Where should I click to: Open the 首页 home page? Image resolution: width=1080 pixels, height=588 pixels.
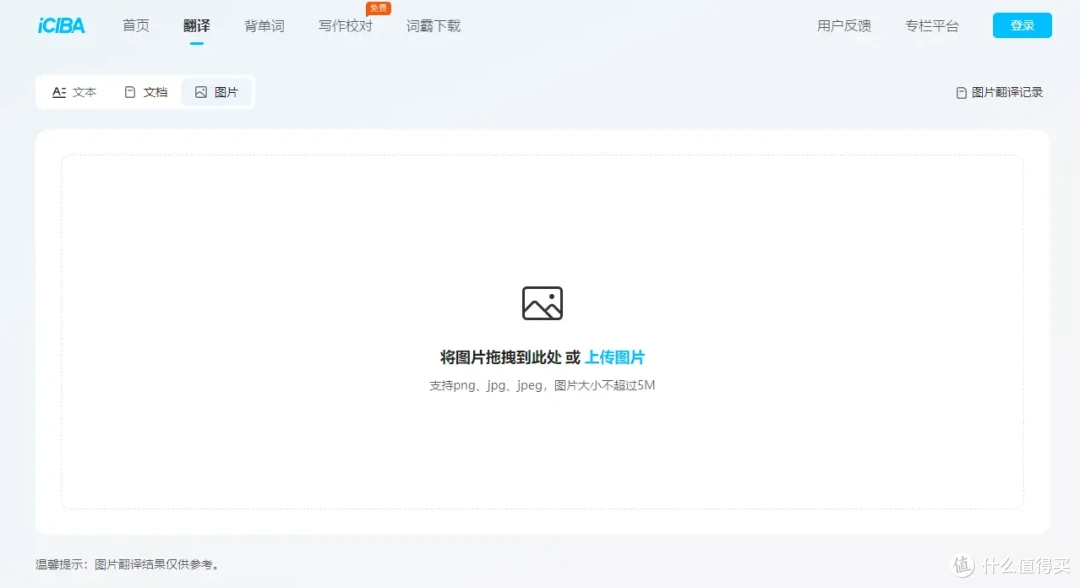[x=136, y=25]
